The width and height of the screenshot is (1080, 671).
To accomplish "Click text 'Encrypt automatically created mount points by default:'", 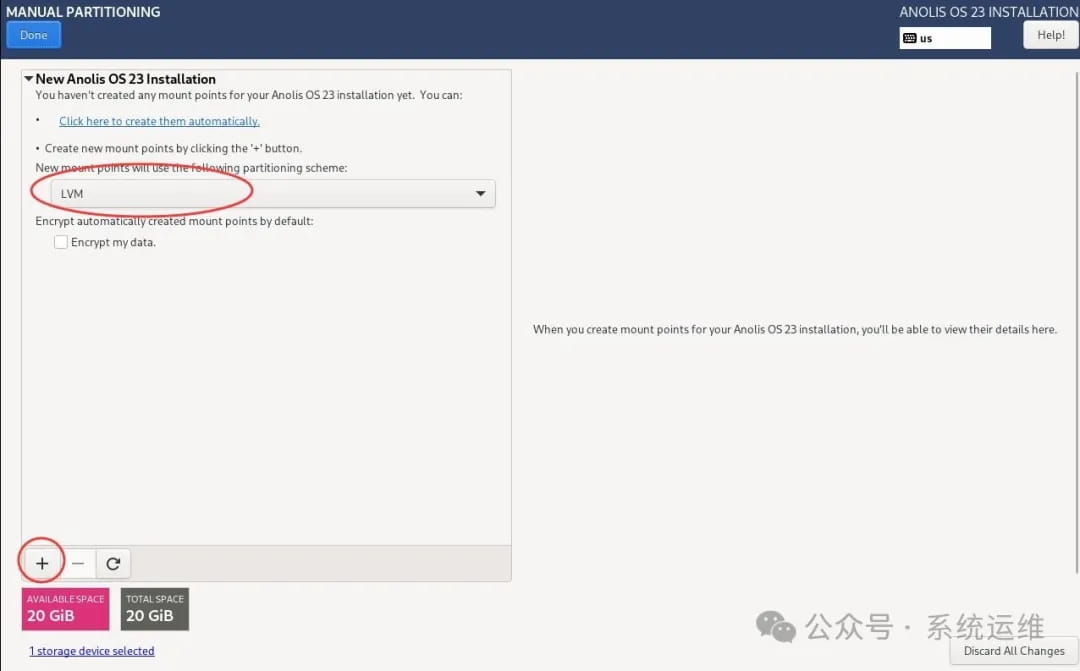I will click(x=174, y=221).
